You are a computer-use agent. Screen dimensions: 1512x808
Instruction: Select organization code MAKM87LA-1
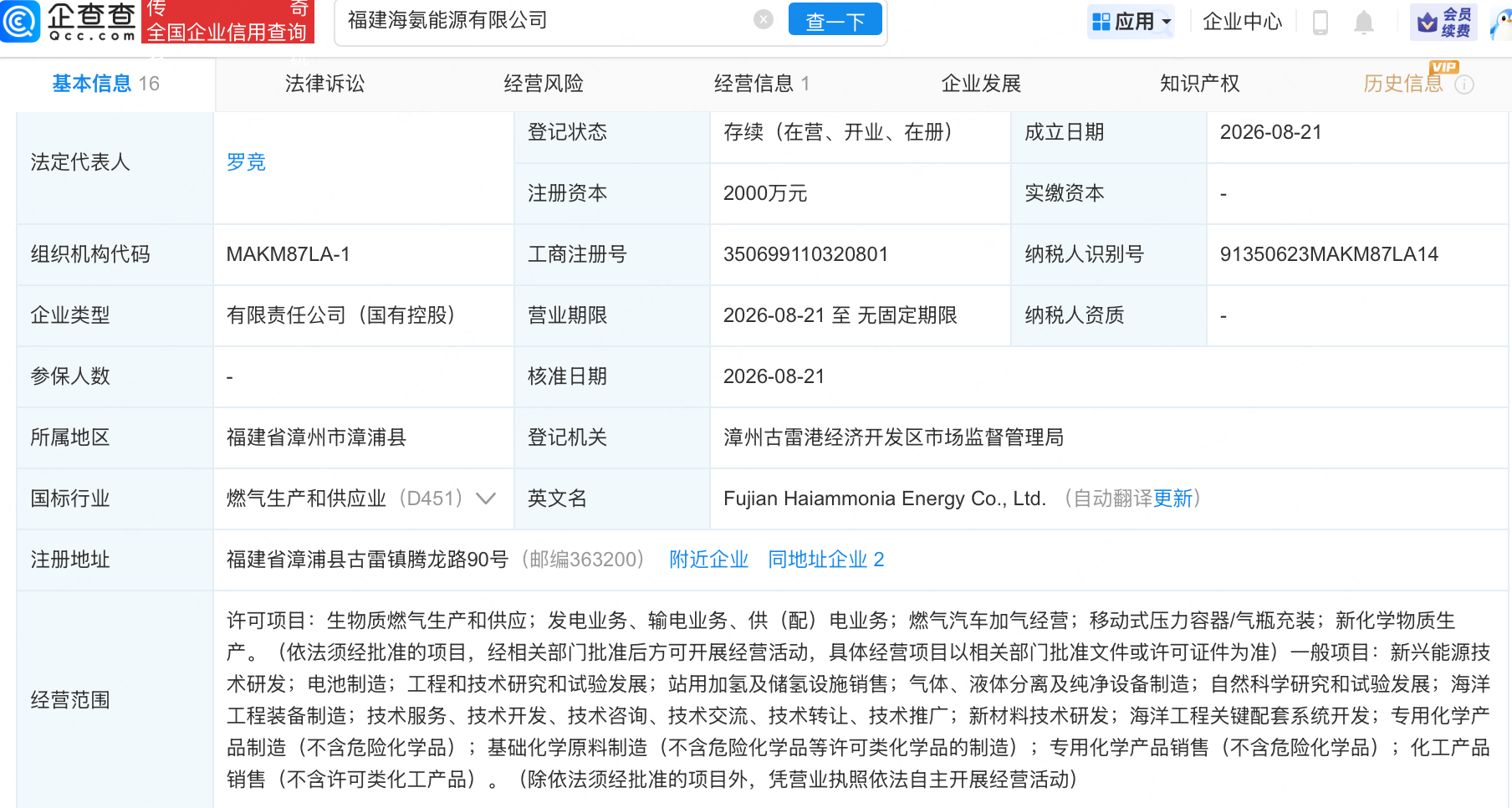pyautogui.click(x=289, y=254)
